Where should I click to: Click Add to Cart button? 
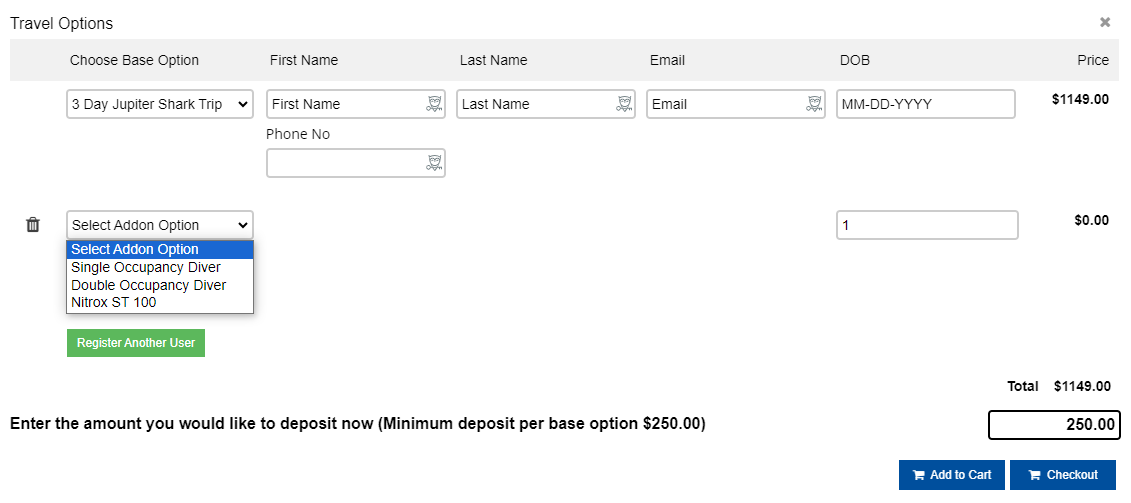tap(952, 475)
